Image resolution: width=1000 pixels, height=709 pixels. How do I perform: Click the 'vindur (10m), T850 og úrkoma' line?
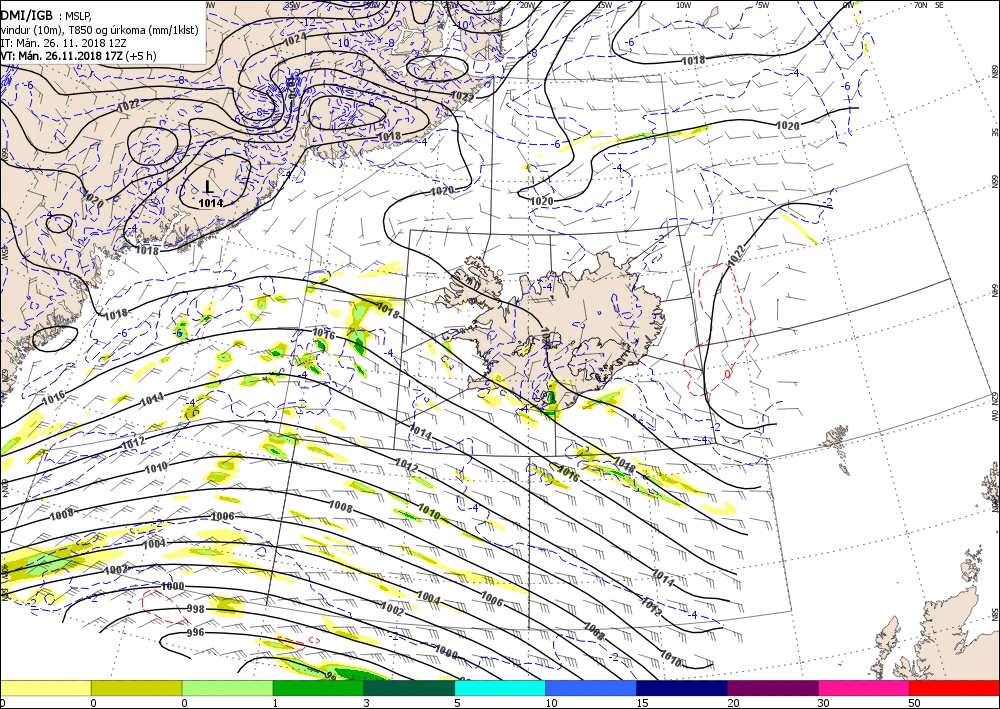99,30
